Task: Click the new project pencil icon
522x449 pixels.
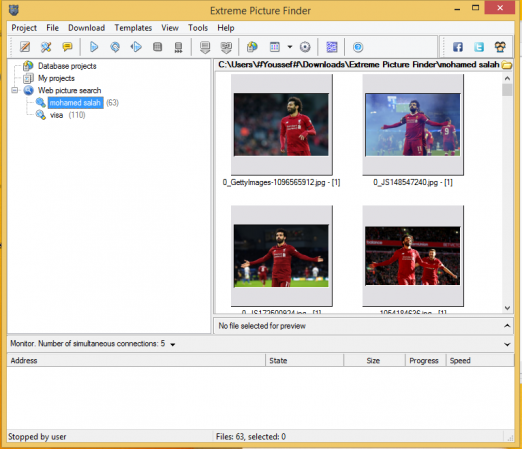Action: [25, 47]
